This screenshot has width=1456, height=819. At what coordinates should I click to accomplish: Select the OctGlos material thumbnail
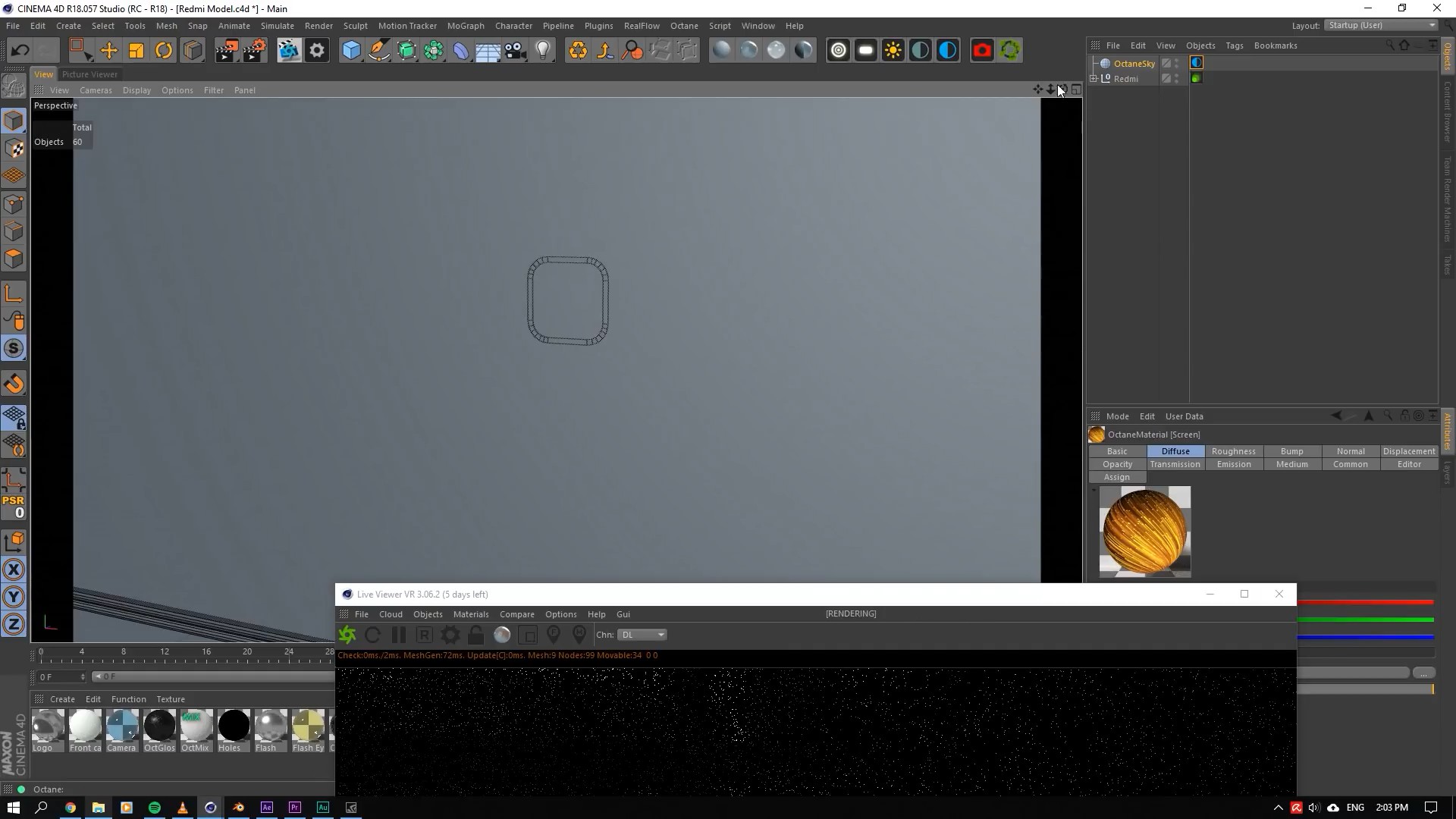coord(159,726)
